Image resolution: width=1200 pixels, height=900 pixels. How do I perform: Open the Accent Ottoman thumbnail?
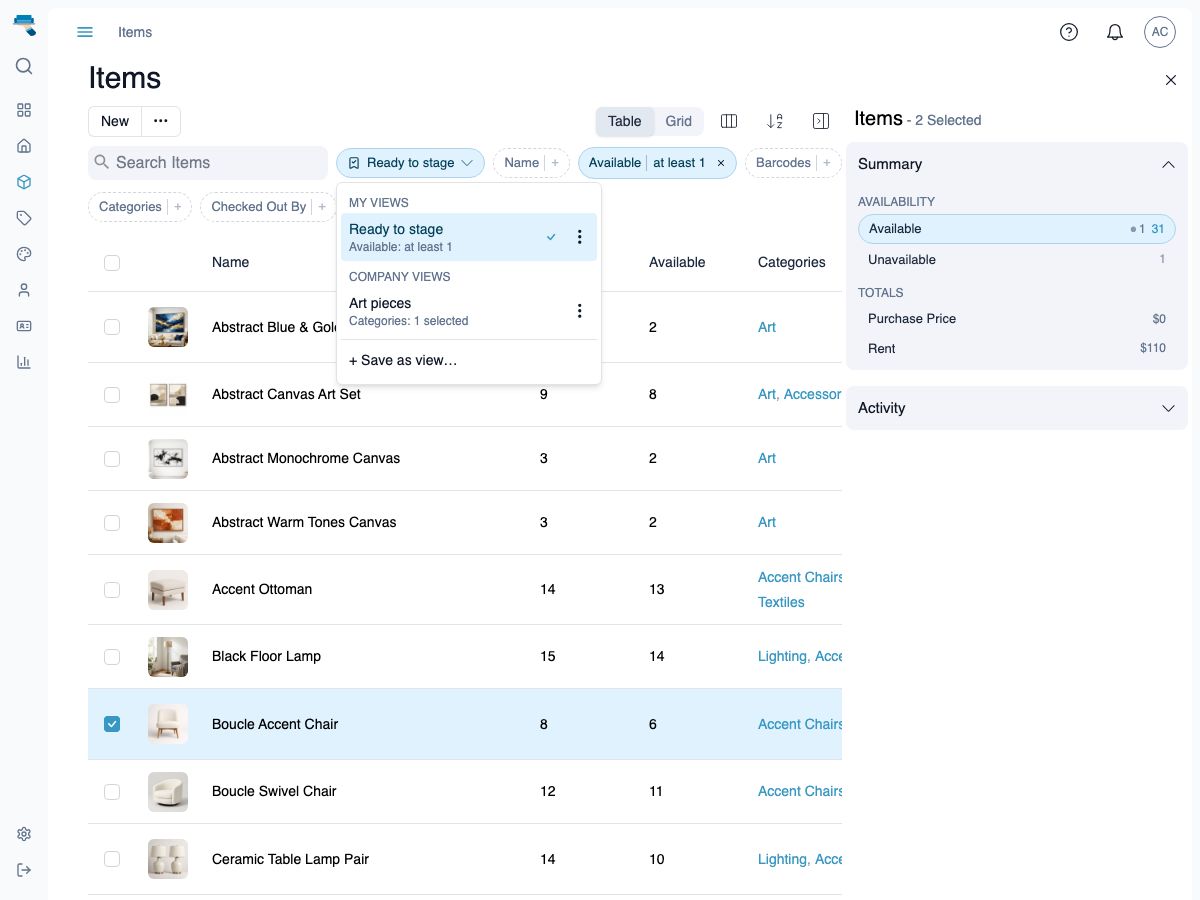coord(168,590)
